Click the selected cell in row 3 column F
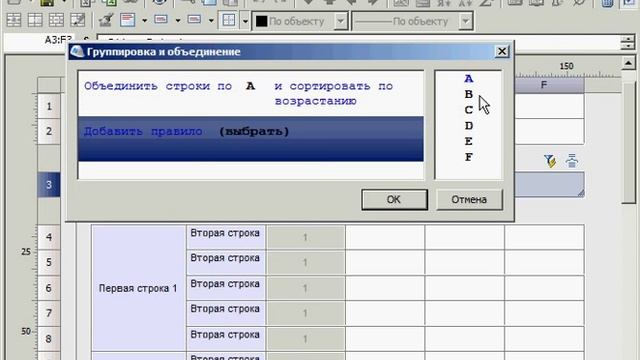The width and height of the screenshot is (640, 360). (x=549, y=184)
